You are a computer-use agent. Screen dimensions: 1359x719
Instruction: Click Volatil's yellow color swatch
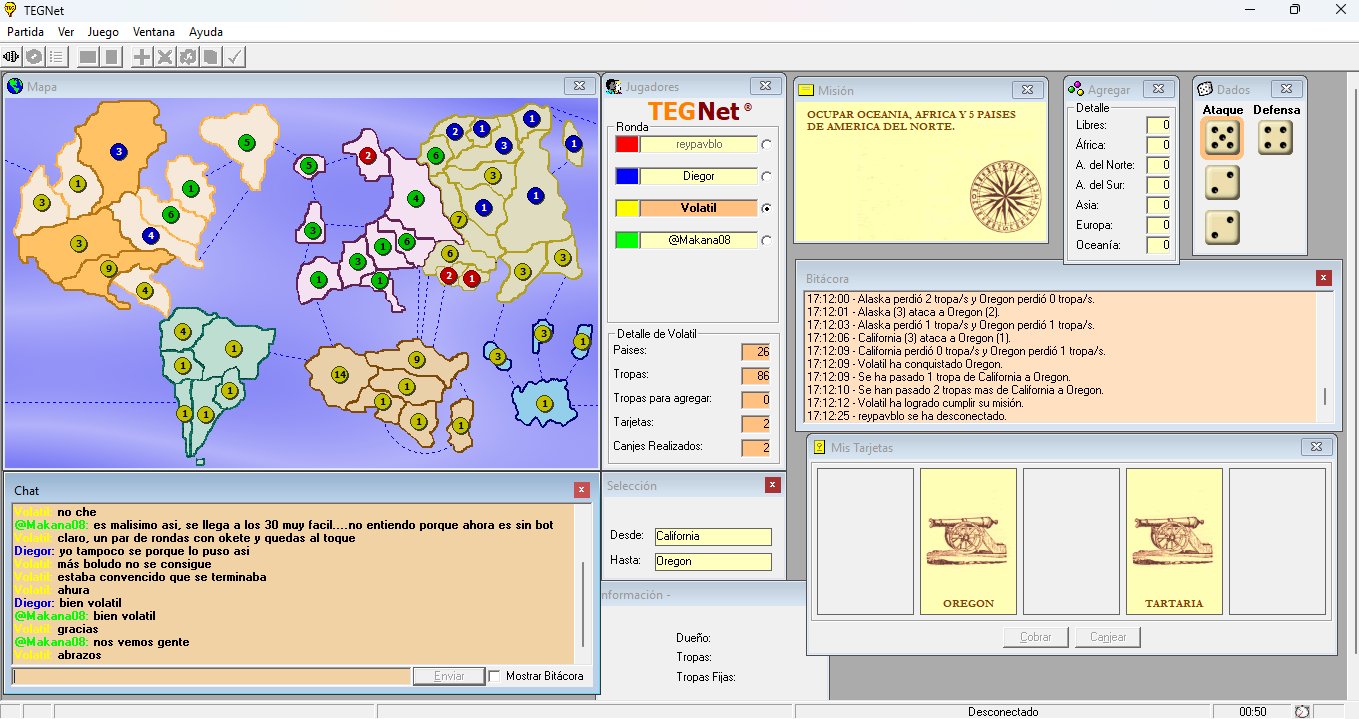tap(627, 208)
